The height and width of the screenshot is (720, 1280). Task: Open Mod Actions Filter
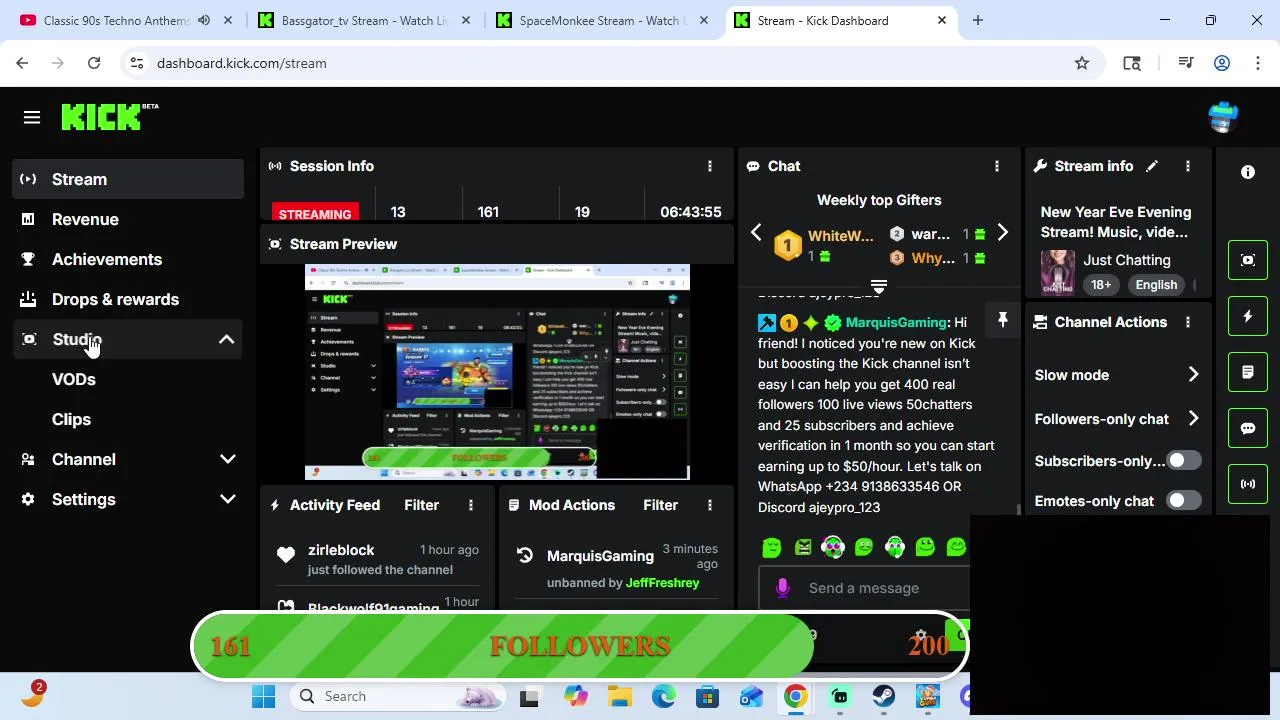point(660,505)
